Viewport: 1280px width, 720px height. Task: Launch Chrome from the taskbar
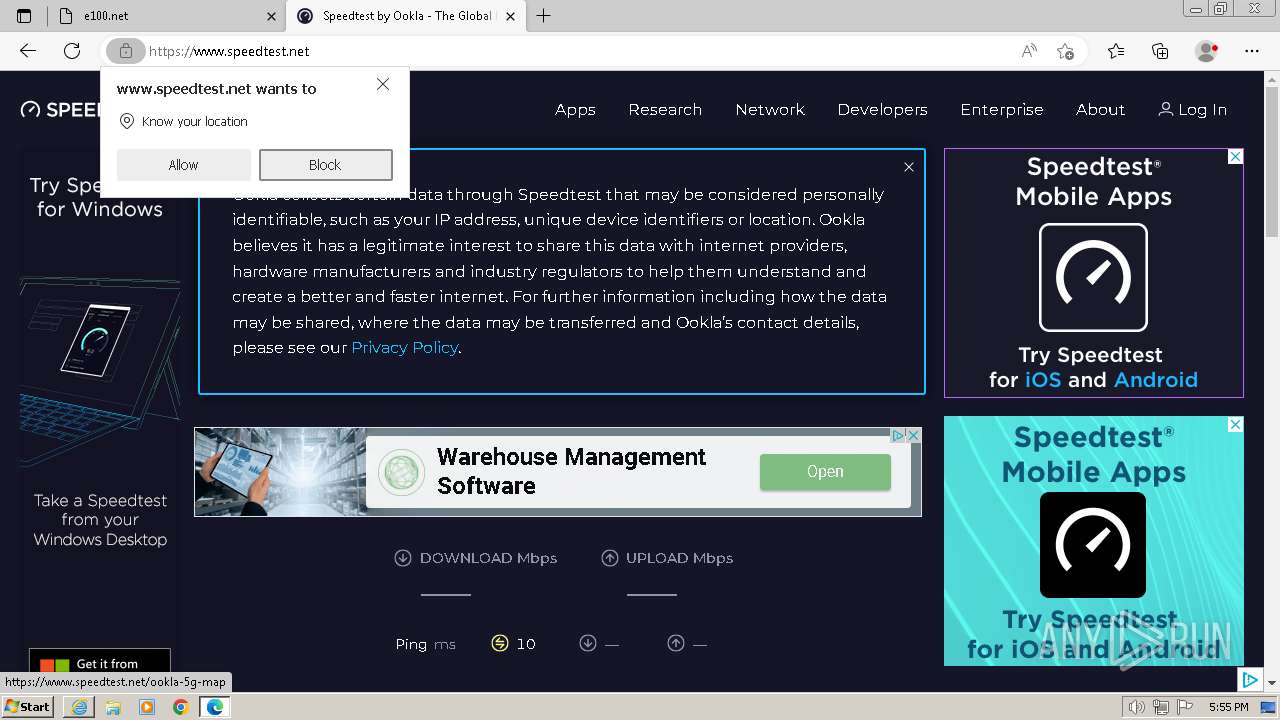pyautogui.click(x=180, y=707)
